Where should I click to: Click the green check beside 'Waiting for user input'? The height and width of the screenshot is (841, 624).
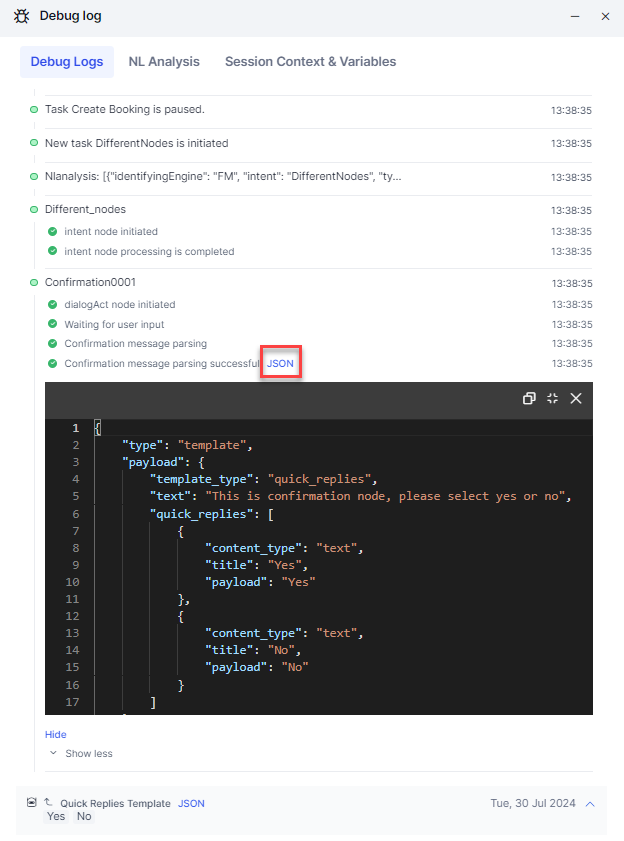coord(52,324)
